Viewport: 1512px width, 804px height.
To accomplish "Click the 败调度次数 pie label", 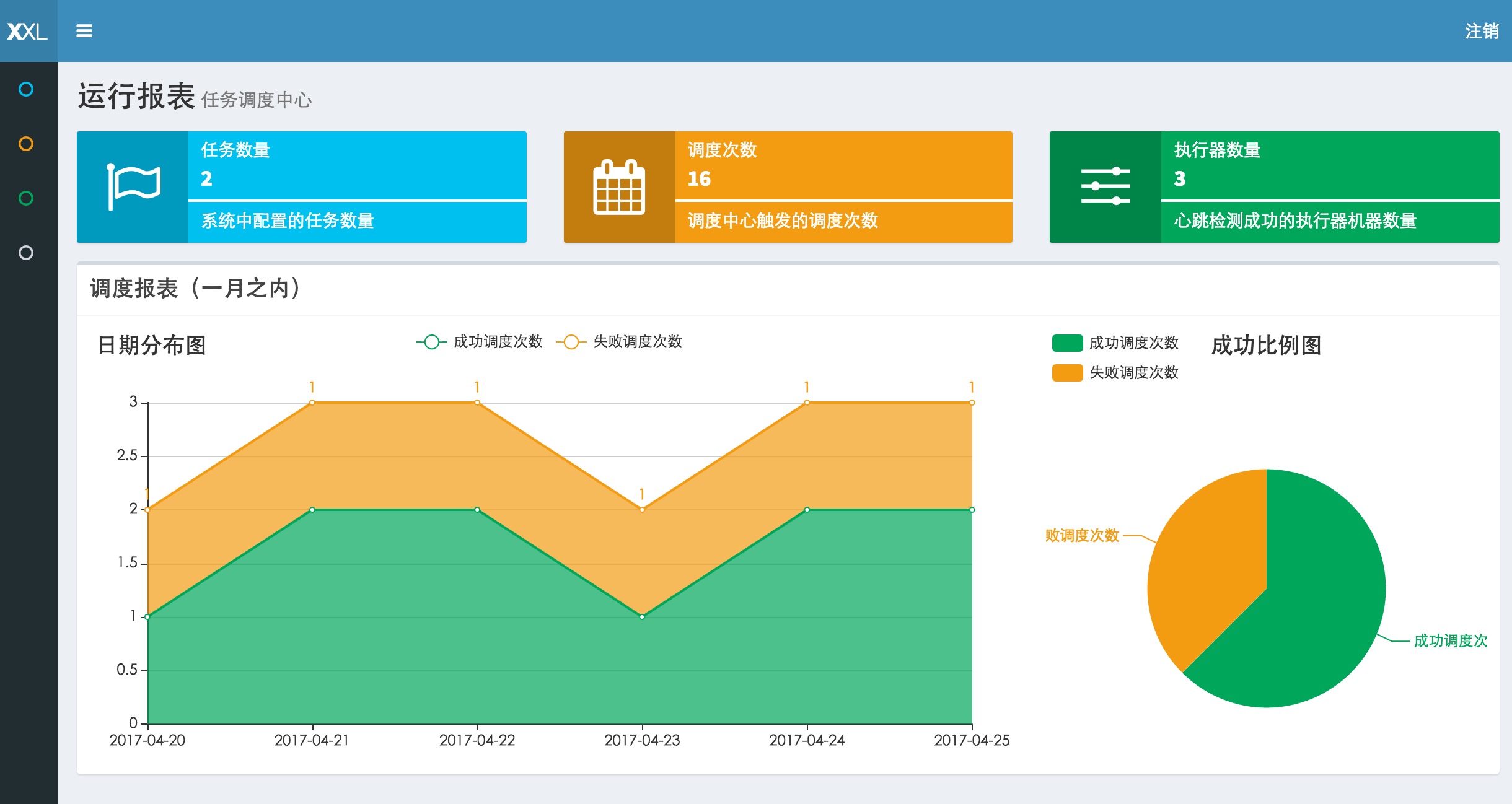I will coord(1082,535).
